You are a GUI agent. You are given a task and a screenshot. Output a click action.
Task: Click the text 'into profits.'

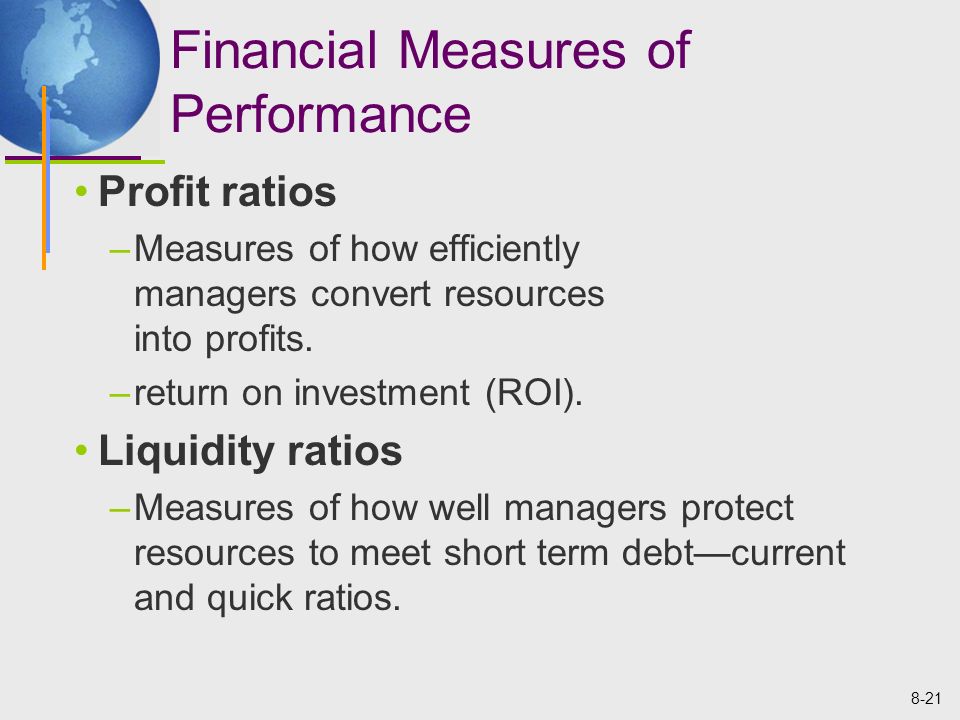(x=223, y=339)
